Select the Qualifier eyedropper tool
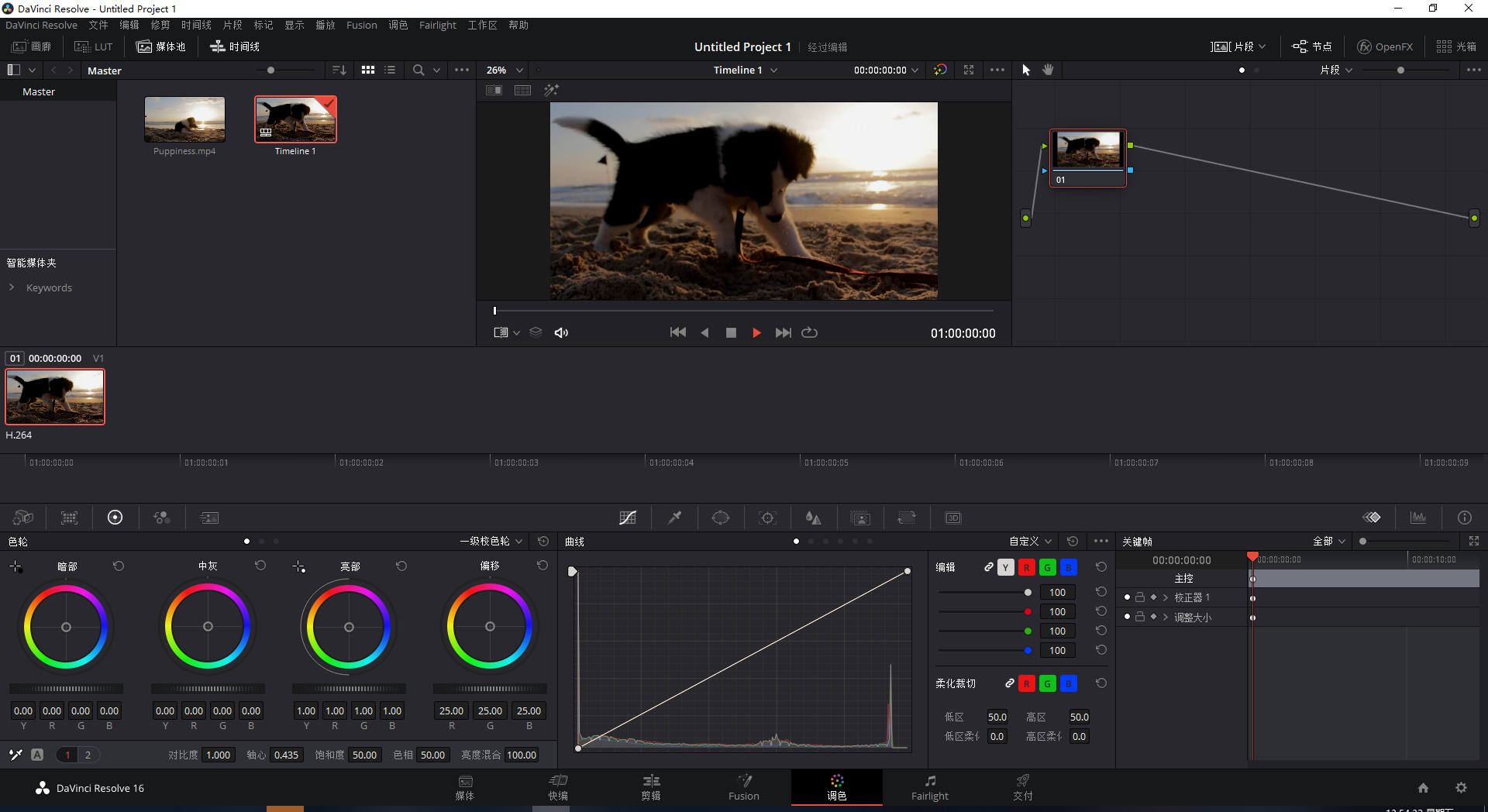 [674, 518]
